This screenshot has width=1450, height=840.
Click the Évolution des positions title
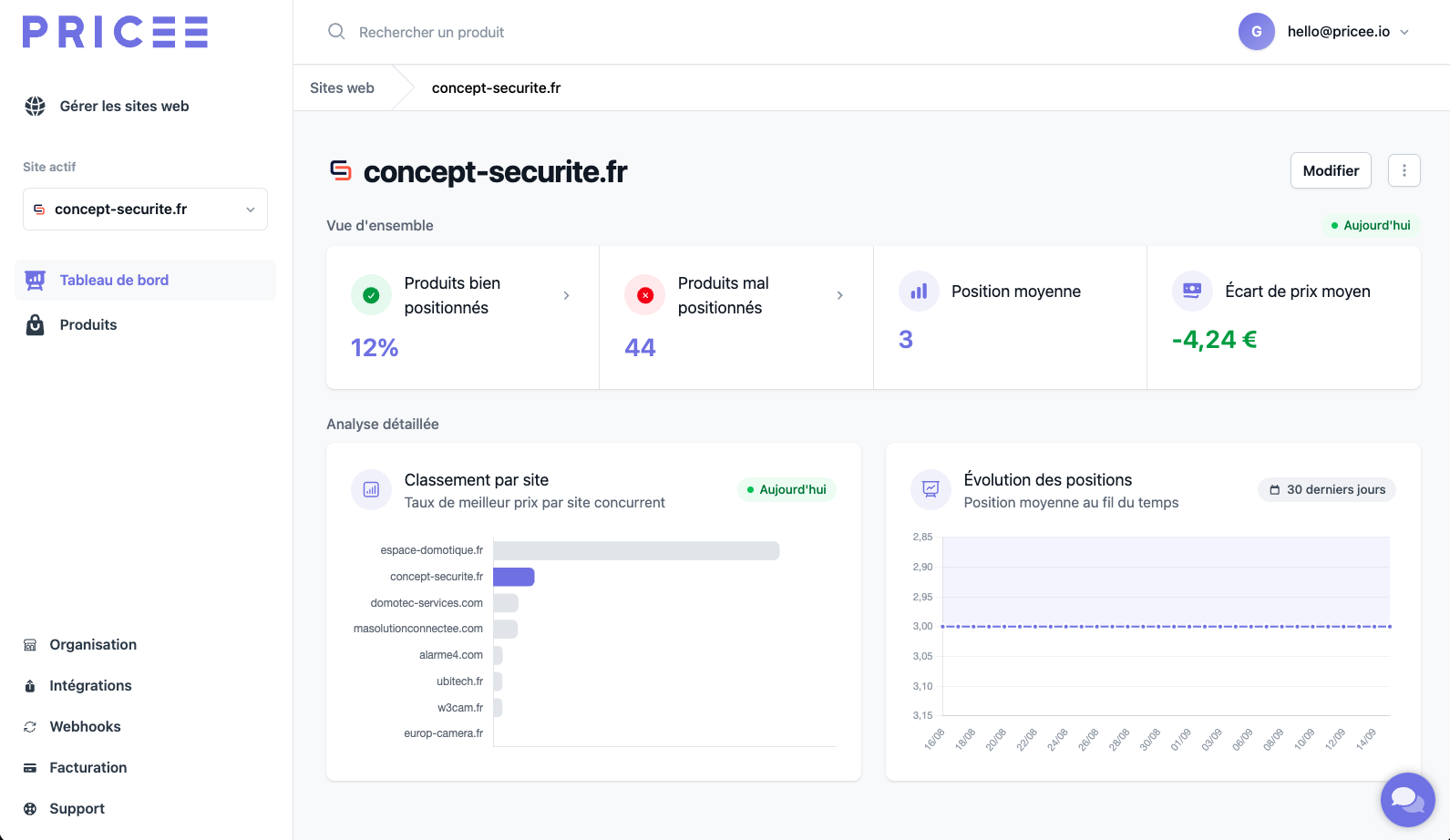coord(1048,480)
